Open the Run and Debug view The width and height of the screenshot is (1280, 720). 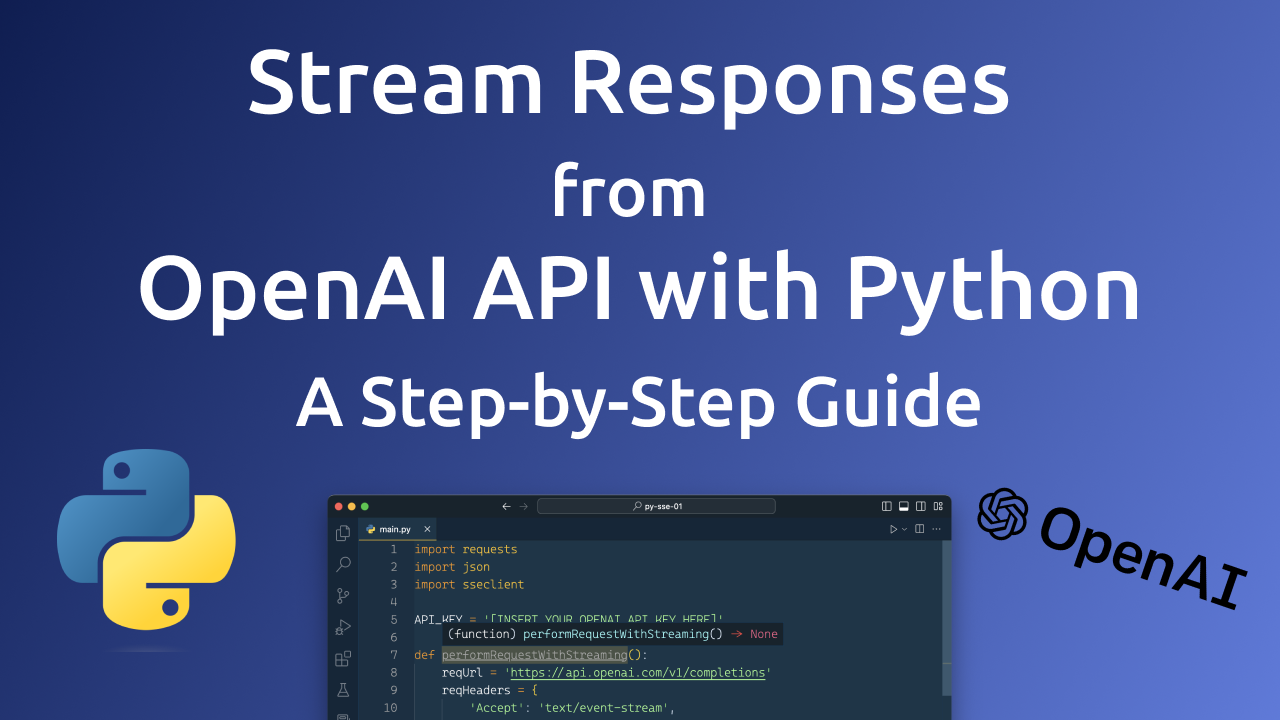(x=343, y=628)
